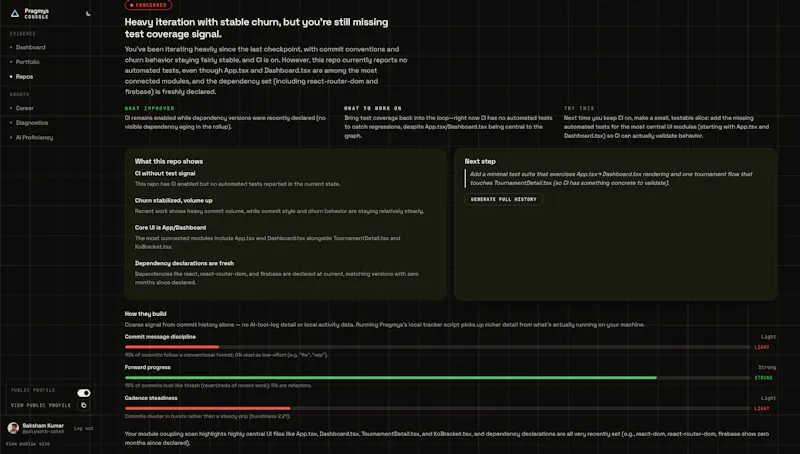
Task: Click the 'Forward progress' label
Action: tap(147, 367)
